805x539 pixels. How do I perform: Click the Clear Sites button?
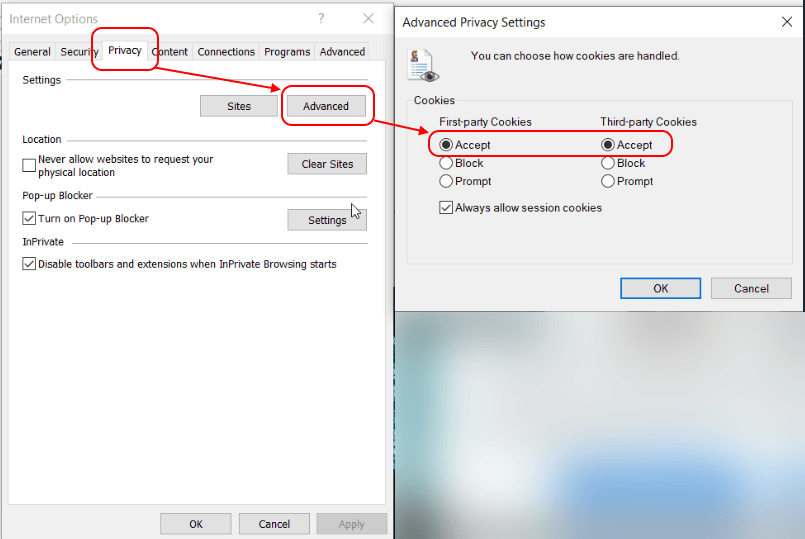tap(327, 164)
